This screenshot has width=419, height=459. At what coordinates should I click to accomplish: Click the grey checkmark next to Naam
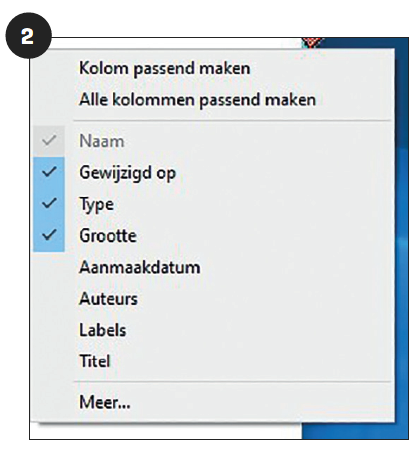tap(49, 141)
